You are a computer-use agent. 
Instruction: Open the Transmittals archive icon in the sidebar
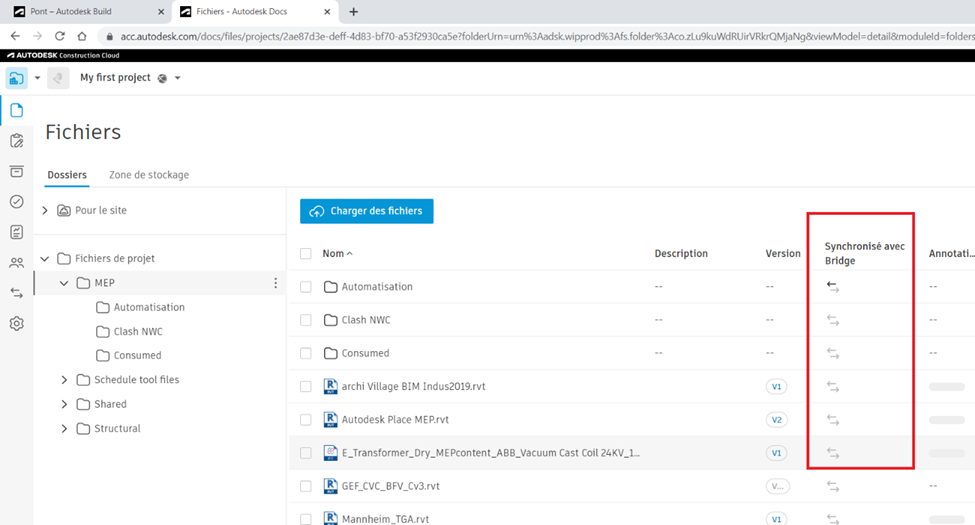pos(17,171)
